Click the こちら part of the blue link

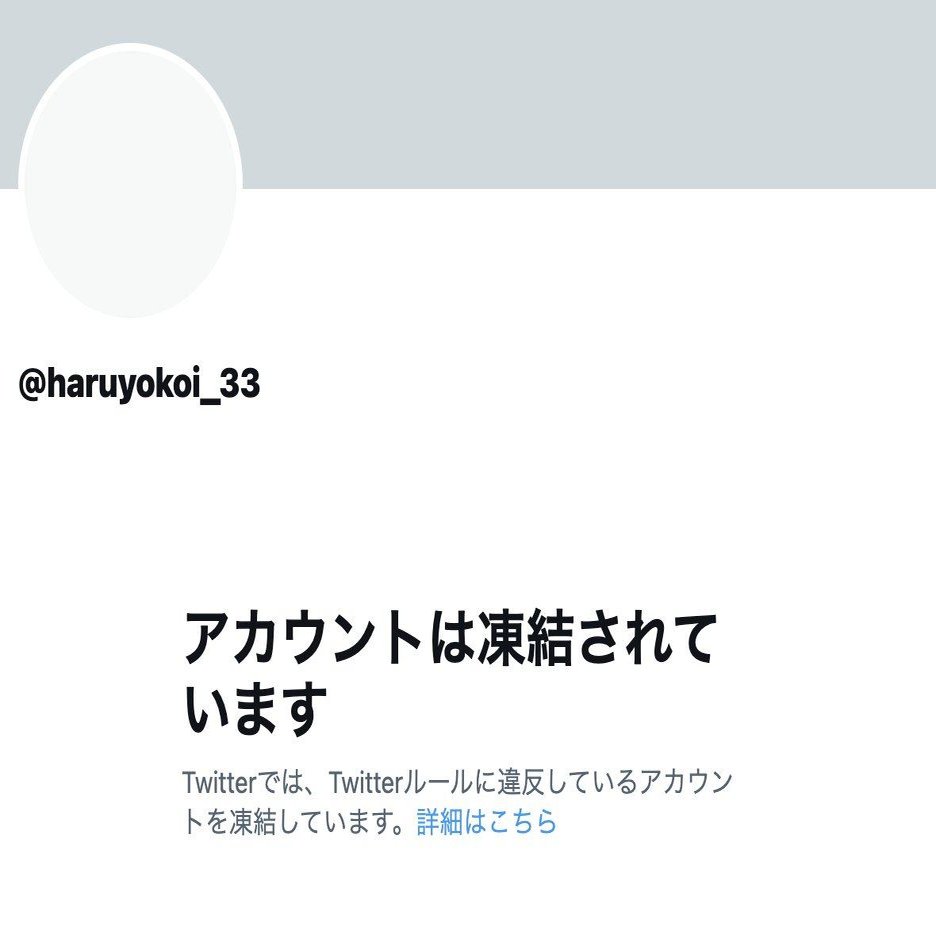pos(522,821)
